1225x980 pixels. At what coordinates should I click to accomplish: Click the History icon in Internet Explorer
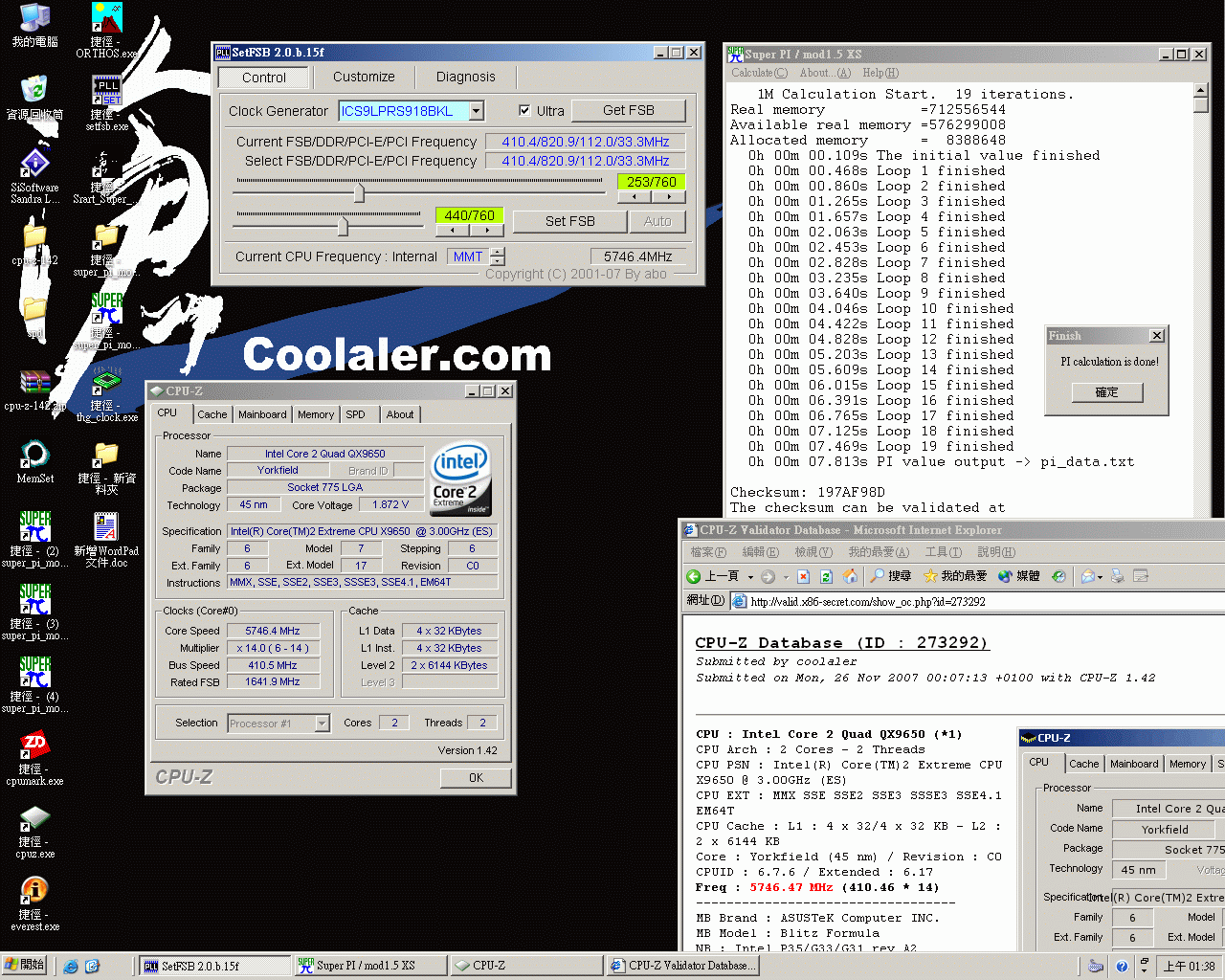click(1058, 576)
